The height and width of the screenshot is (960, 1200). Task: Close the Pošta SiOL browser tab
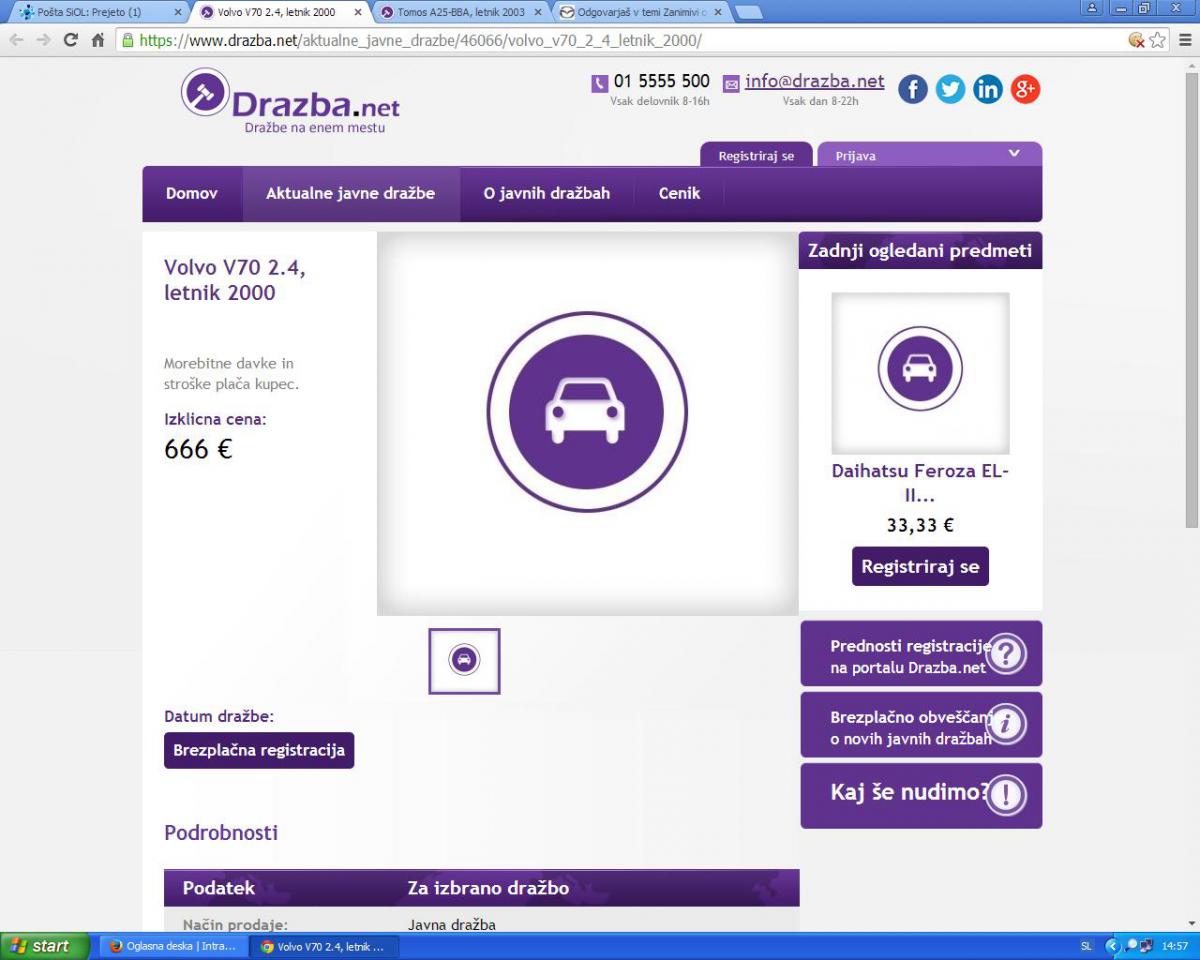pos(177,13)
